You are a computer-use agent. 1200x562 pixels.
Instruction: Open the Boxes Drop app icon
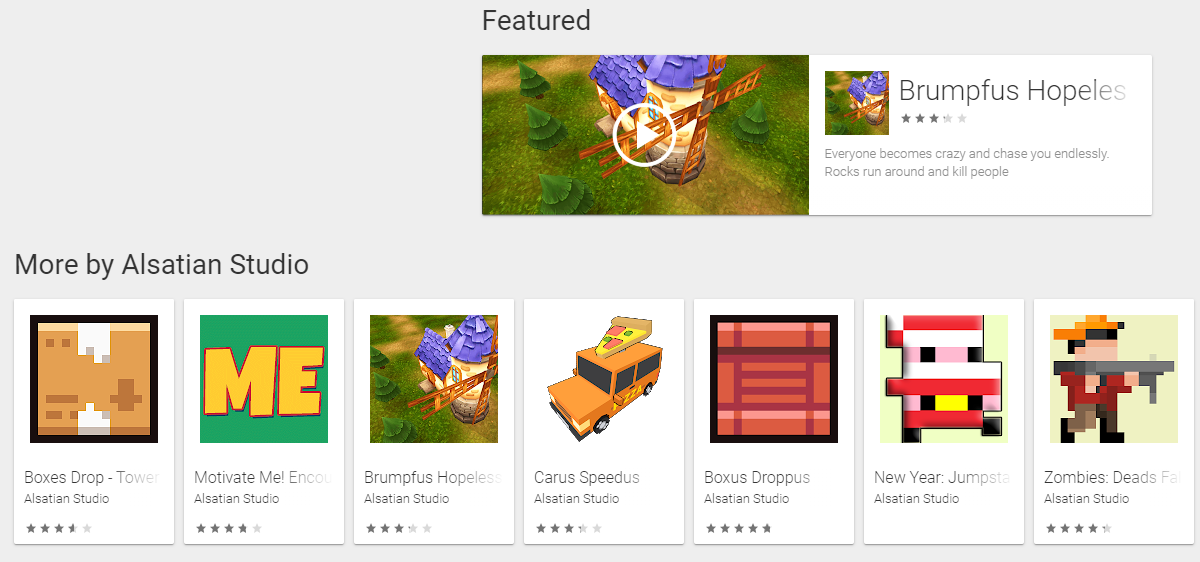click(x=94, y=379)
